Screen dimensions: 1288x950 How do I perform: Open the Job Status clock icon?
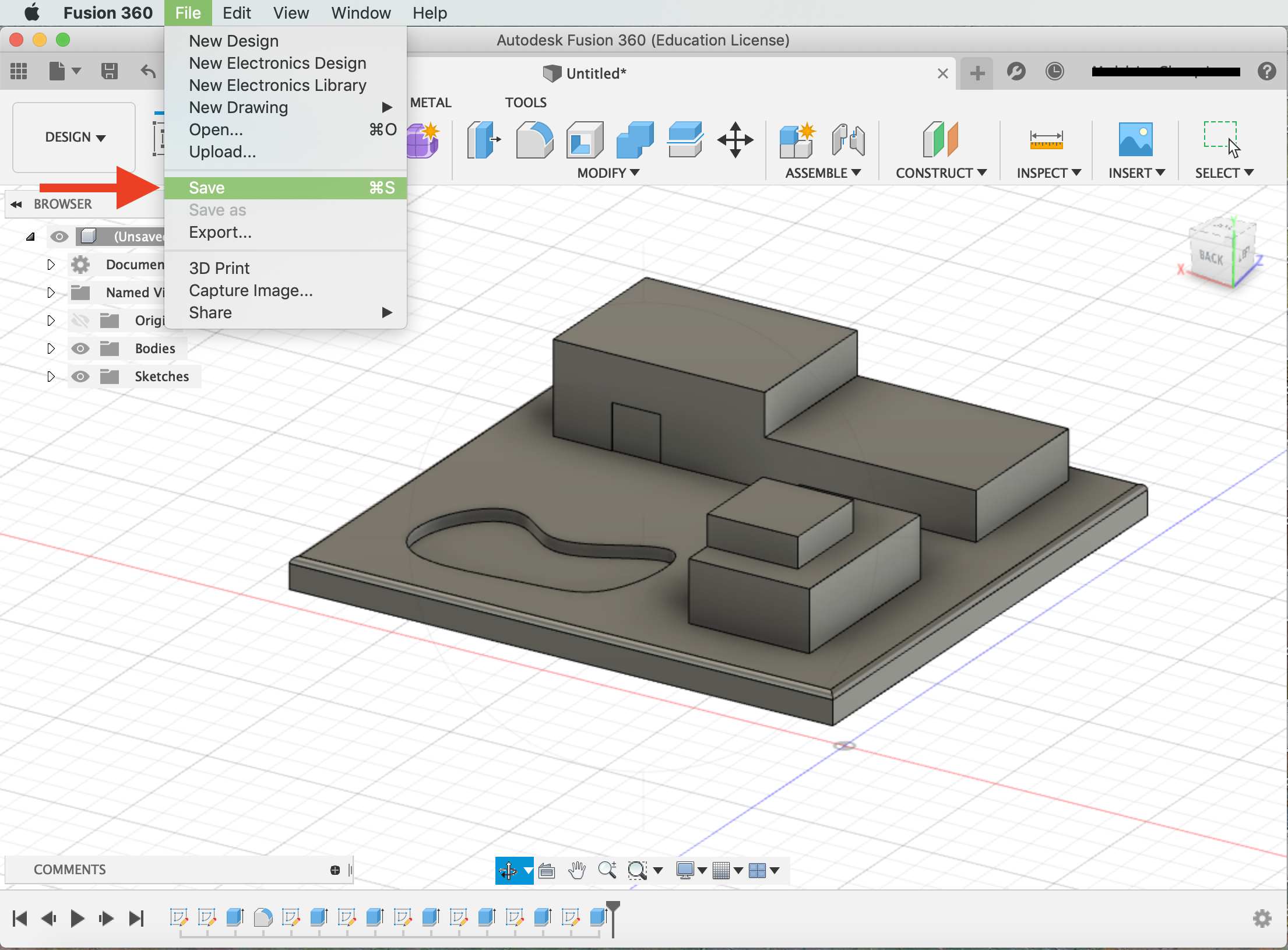1054,72
